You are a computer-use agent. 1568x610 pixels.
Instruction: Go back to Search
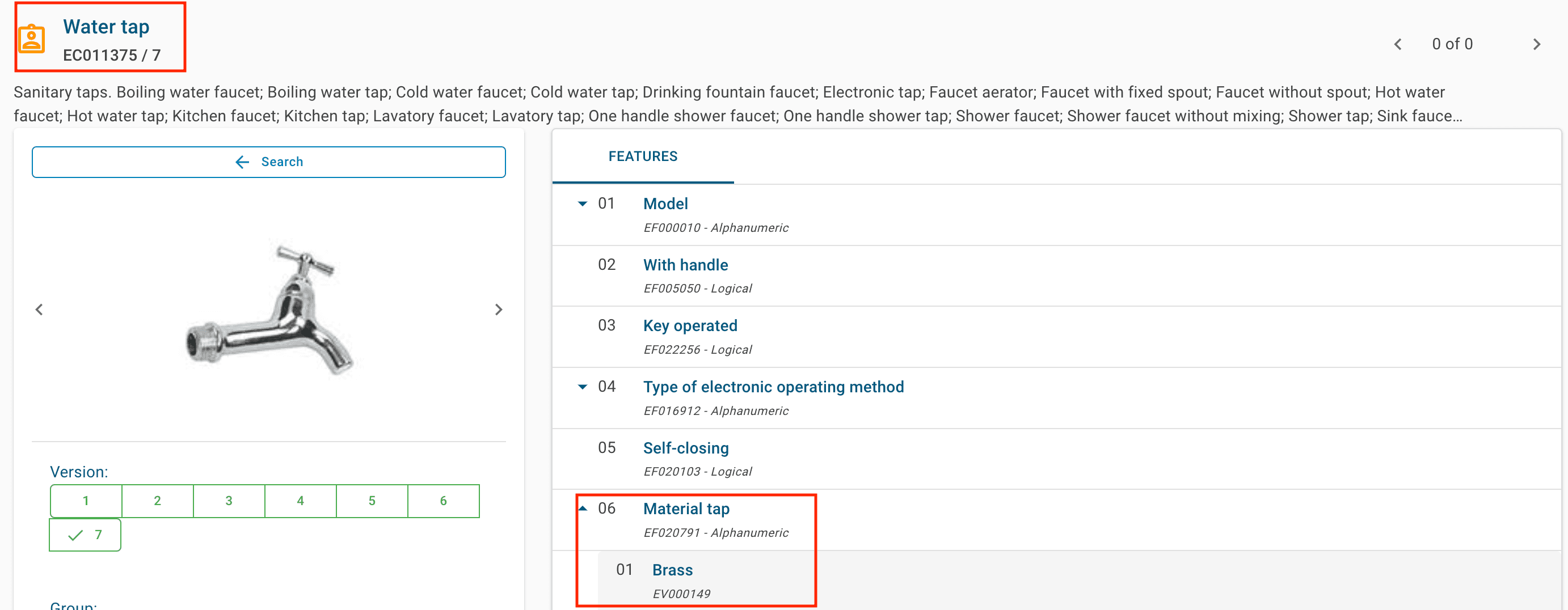[x=268, y=162]
